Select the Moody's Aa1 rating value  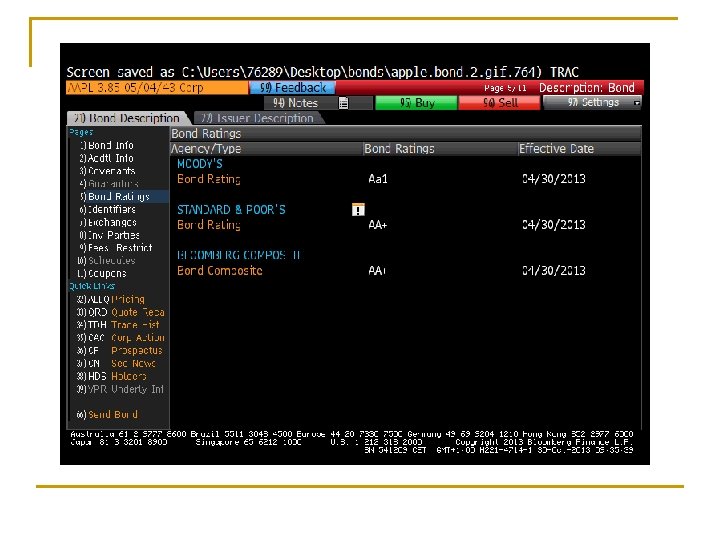coord(378,179)
